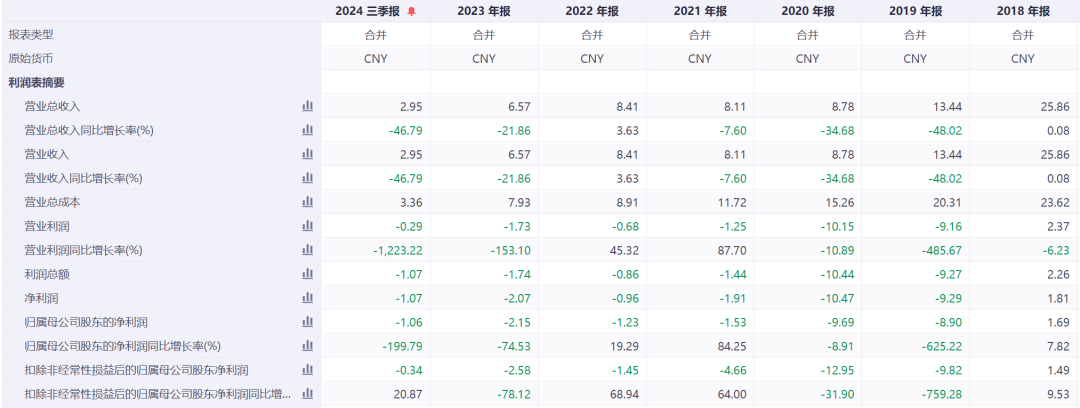Select the 2018 年报 column header
Viewport: 1080px width, 408px height.
coord(1023,12)
